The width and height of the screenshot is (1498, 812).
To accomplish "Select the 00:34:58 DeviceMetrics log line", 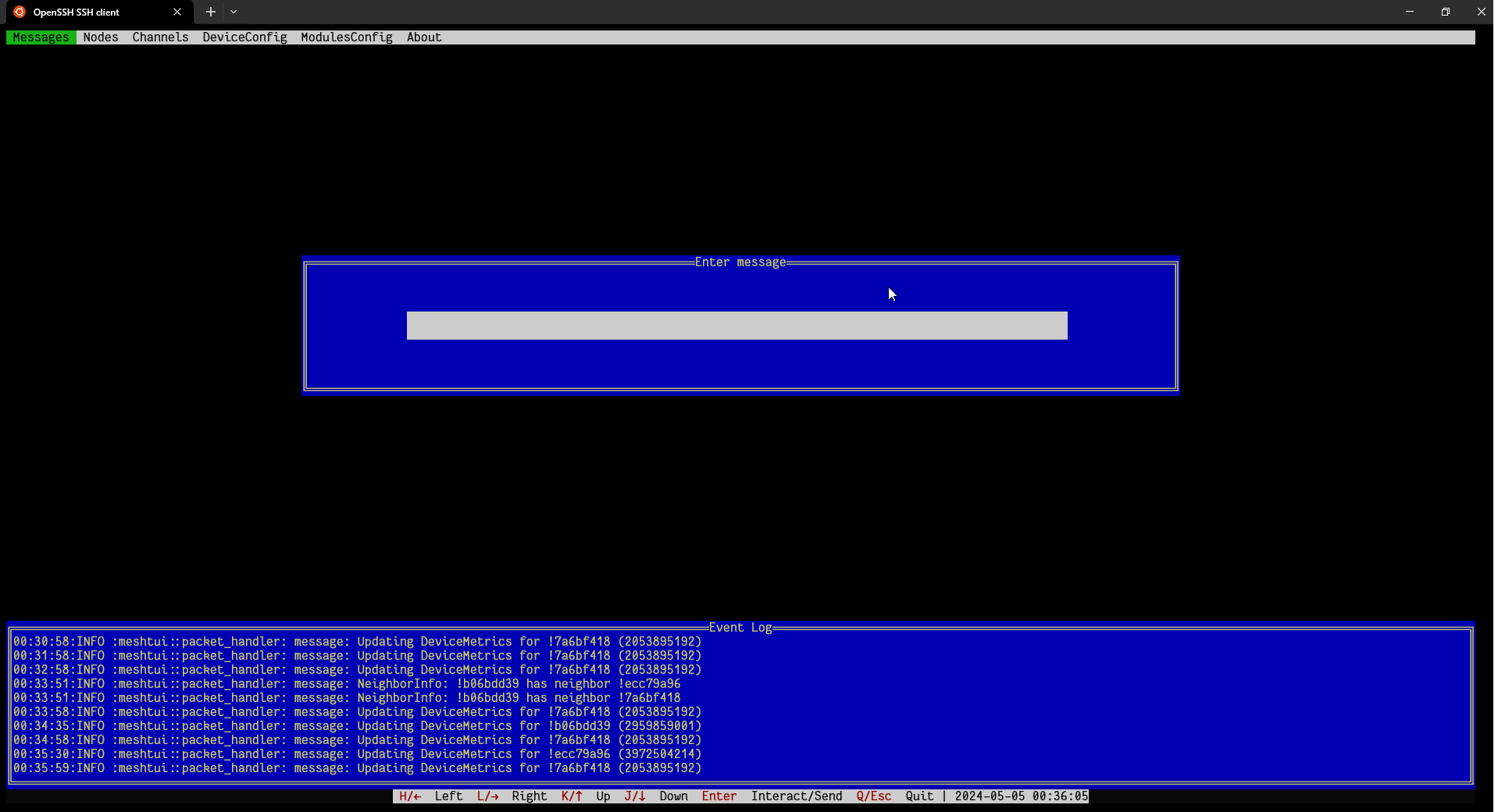I will tap(357, 740).
